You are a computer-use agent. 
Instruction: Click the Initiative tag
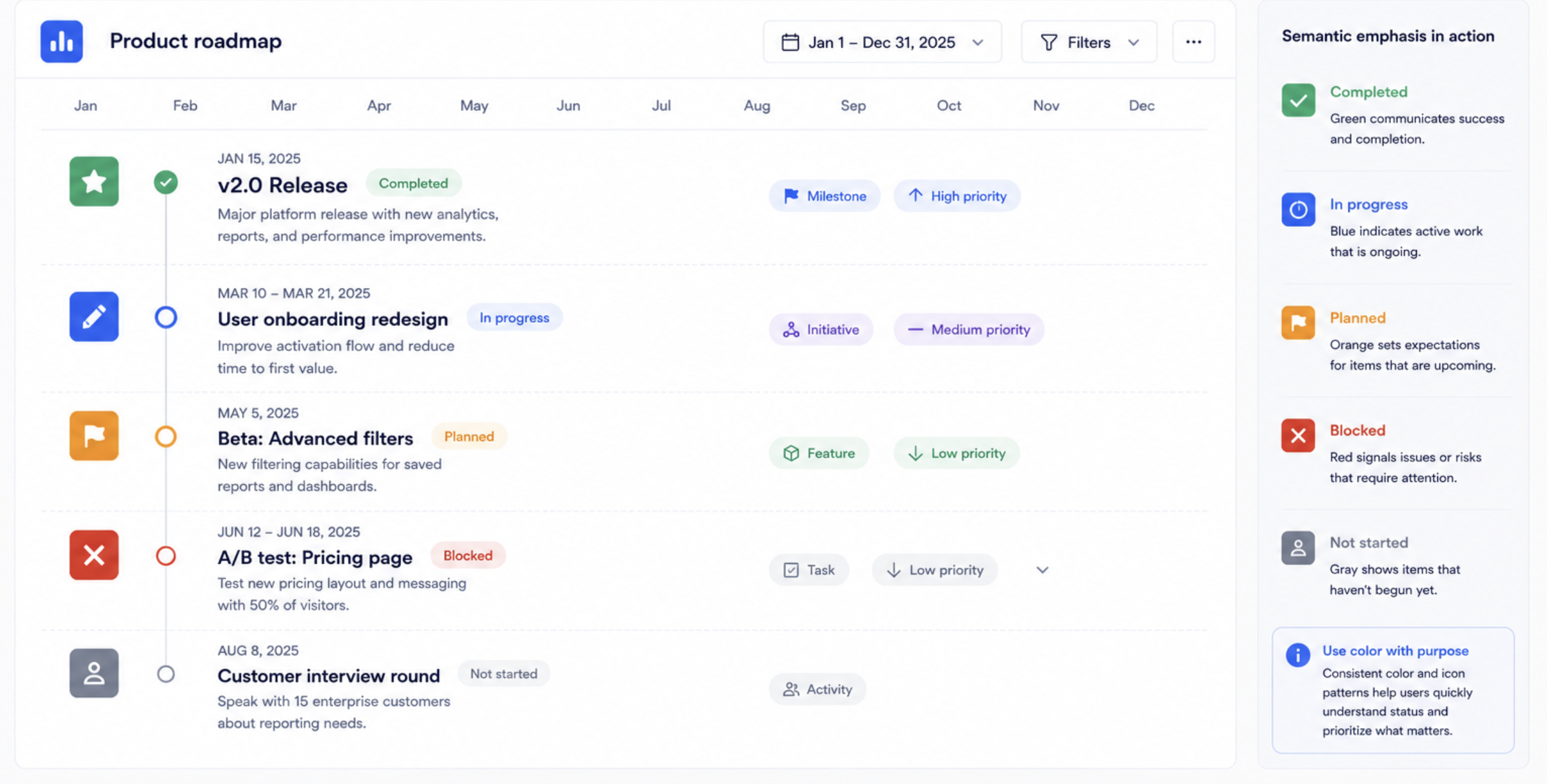(x=821, y=330)
